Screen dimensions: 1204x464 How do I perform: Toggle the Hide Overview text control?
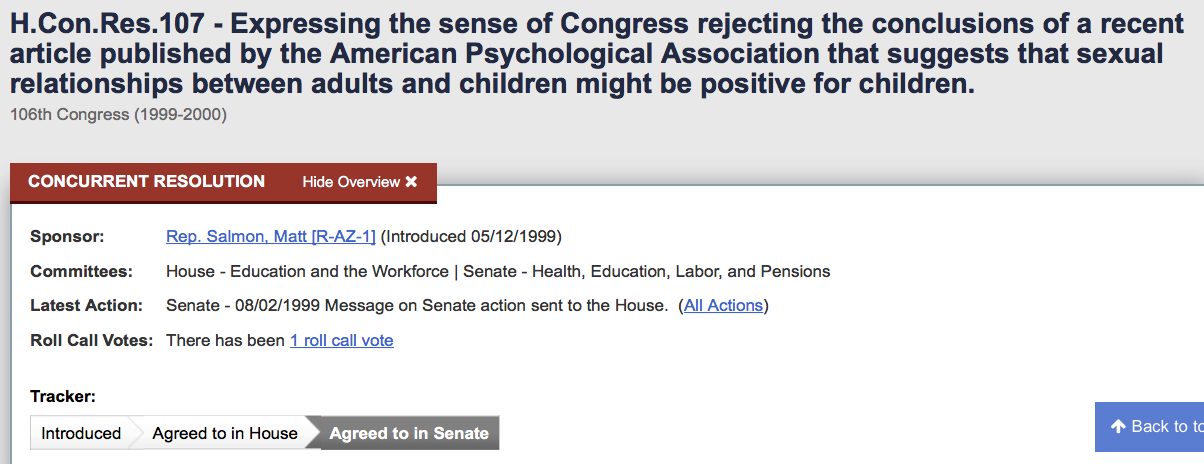tap(351, 182)
